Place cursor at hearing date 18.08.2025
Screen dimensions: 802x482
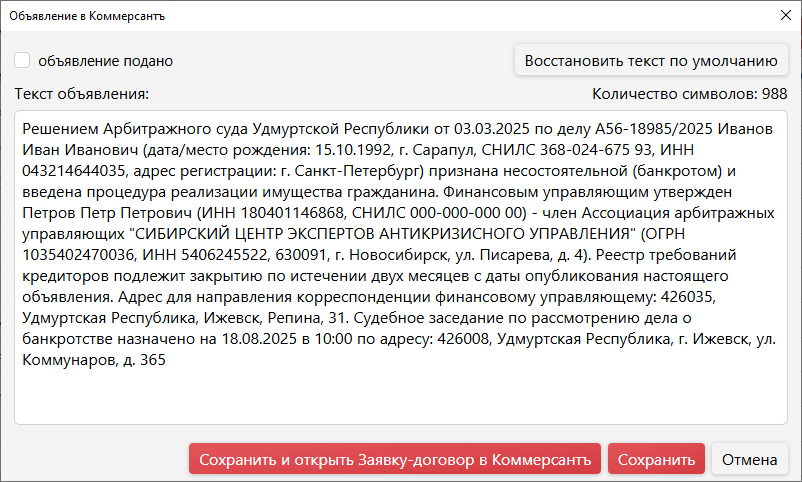pos(259,338)
